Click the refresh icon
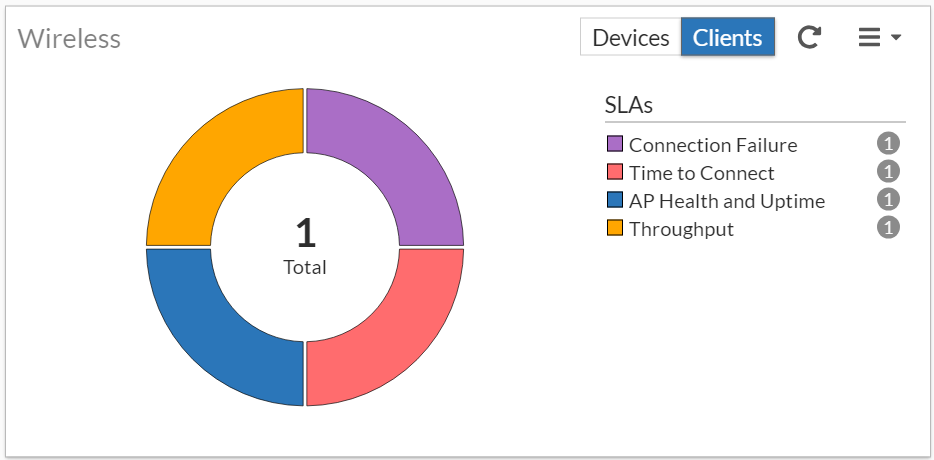The width and height of the screenshot is (934, 460). click(809, 38)
